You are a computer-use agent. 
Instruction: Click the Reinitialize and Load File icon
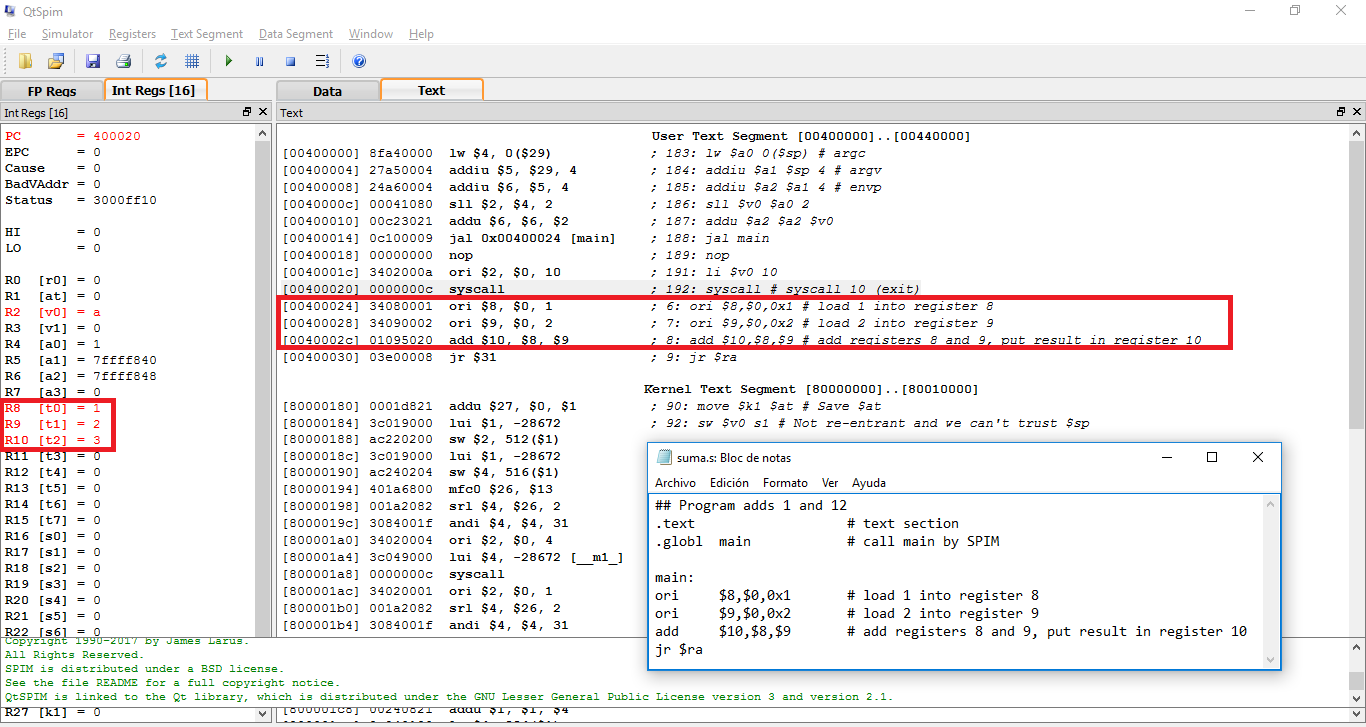click(x=56, y=61)
